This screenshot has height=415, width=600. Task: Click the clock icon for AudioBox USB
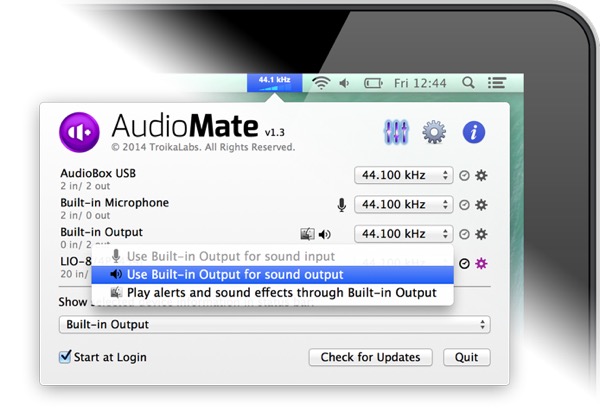[464, 176]
